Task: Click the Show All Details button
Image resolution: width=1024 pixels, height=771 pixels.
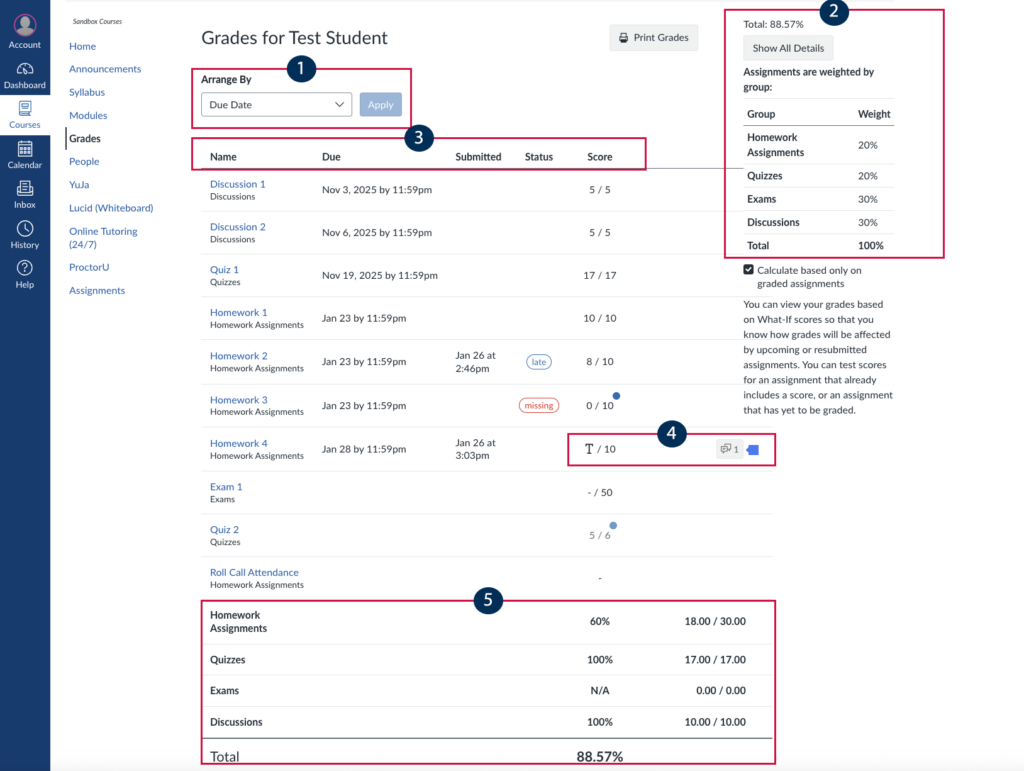Action: coord(786,47)
